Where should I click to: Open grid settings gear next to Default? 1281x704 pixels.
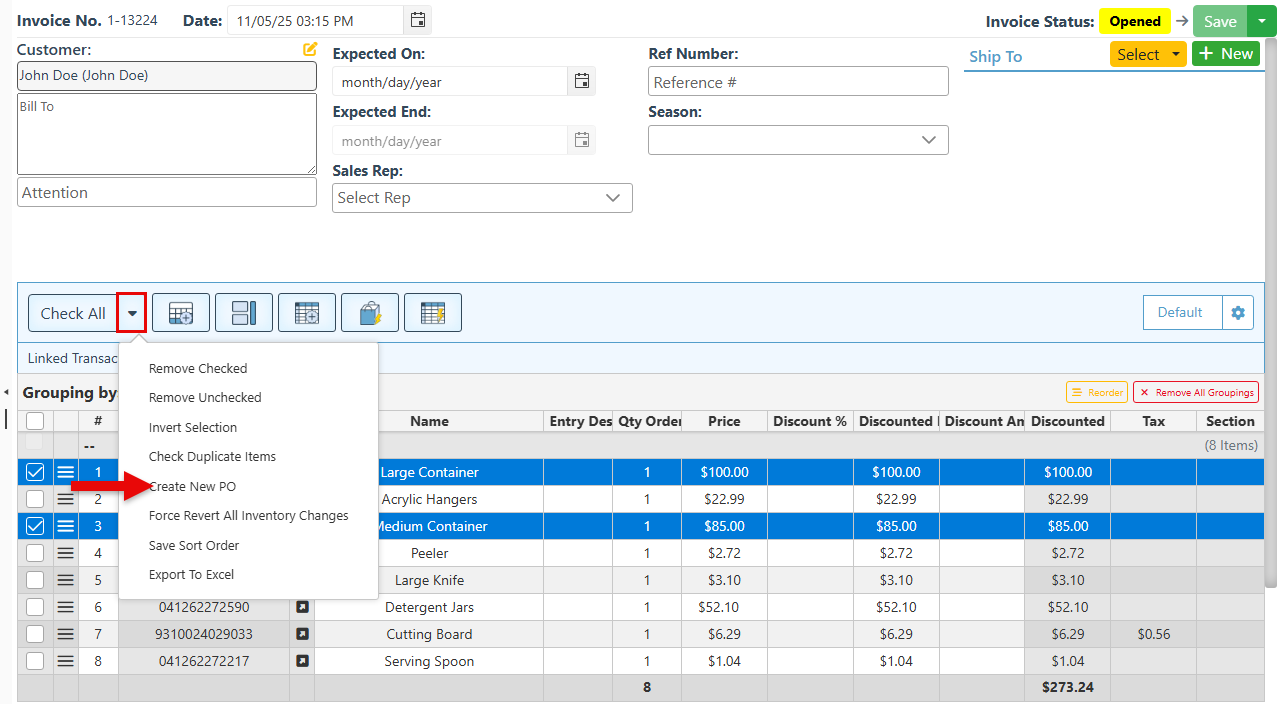click(x=1238, y=313)
